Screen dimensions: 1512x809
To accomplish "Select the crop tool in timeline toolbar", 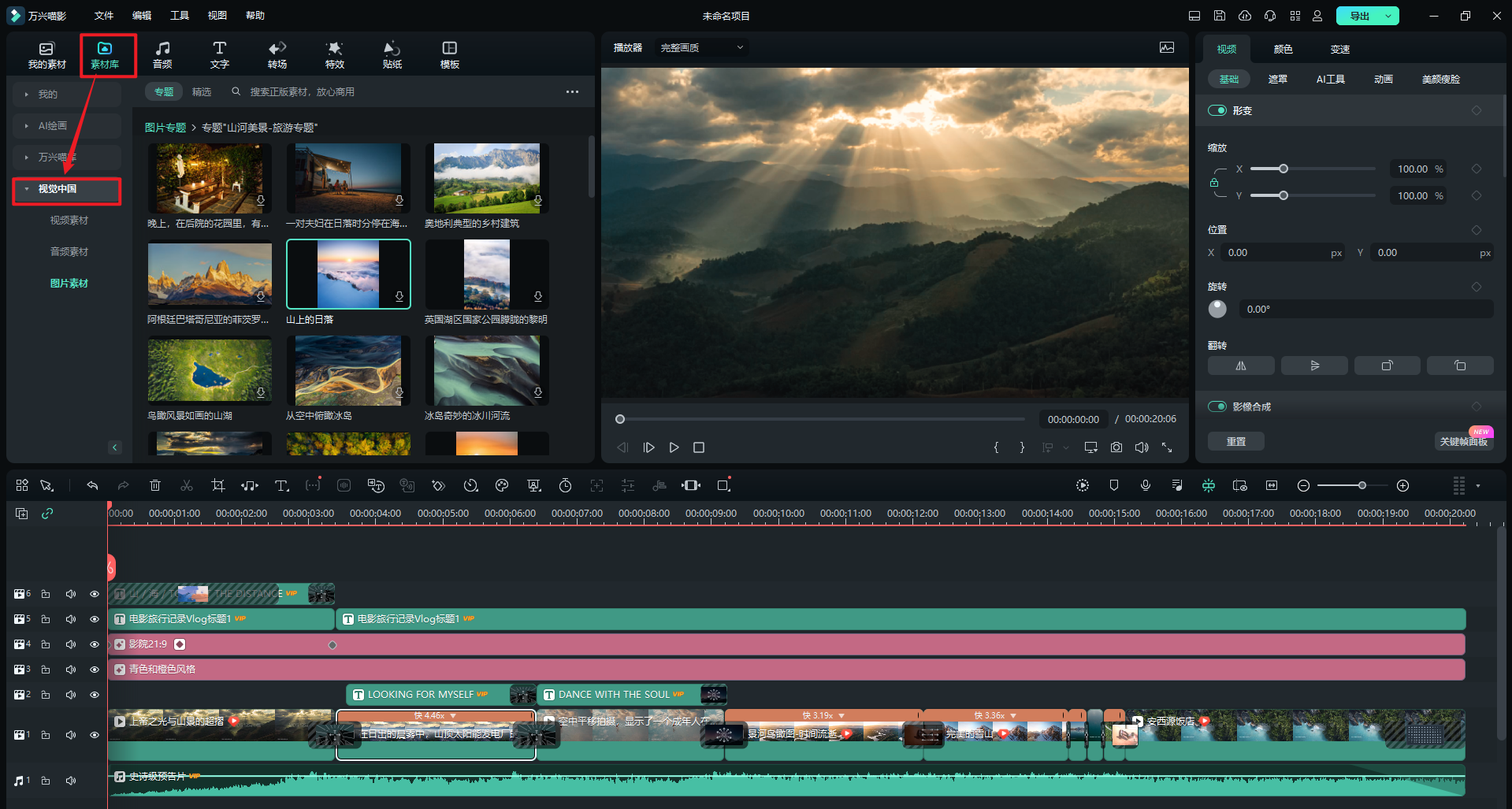I will tap(218, 485).
